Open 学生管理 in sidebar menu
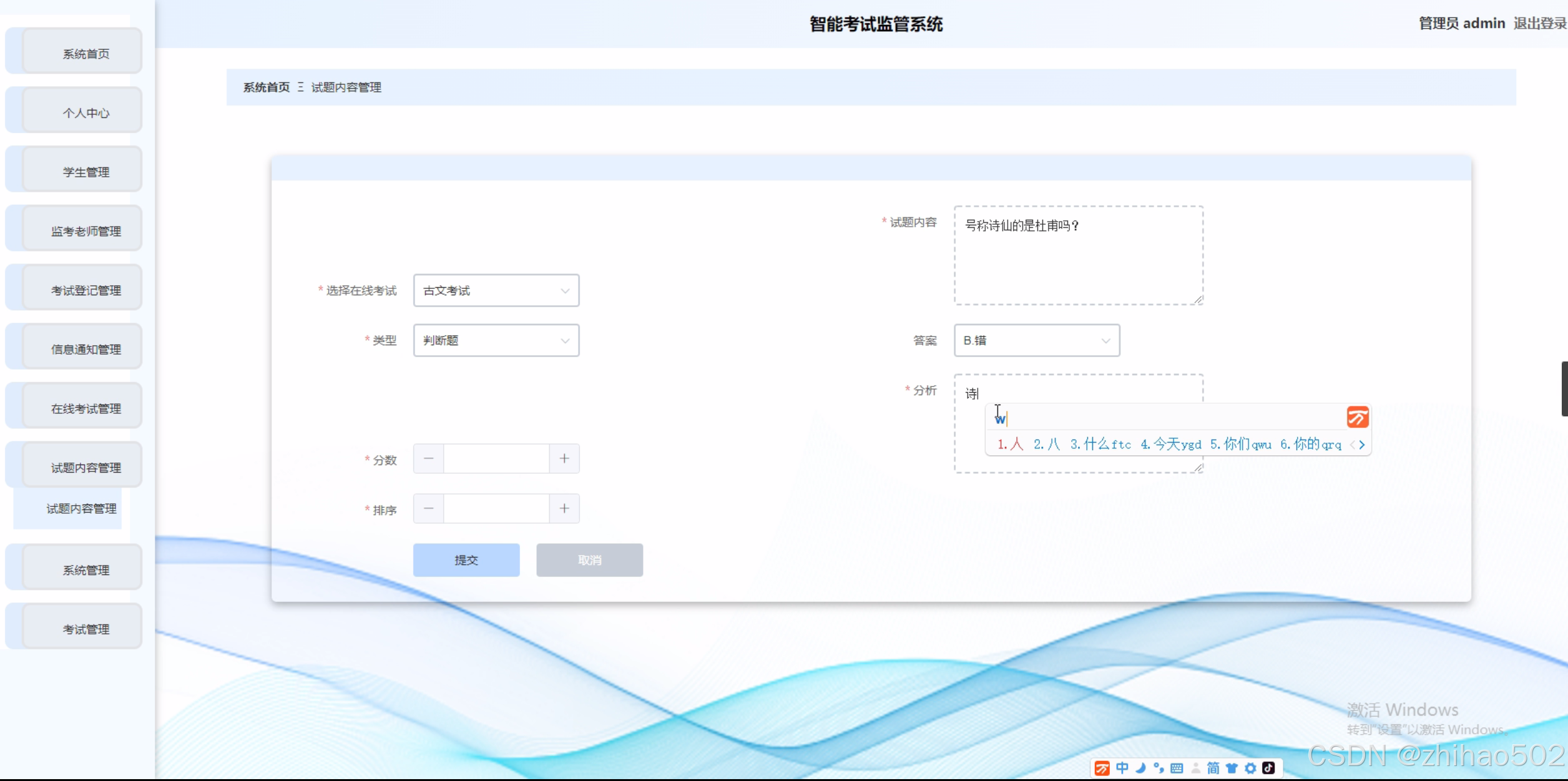Image resolution: width=1568 pixels, height=781 pixels. [x=86, y=172]
